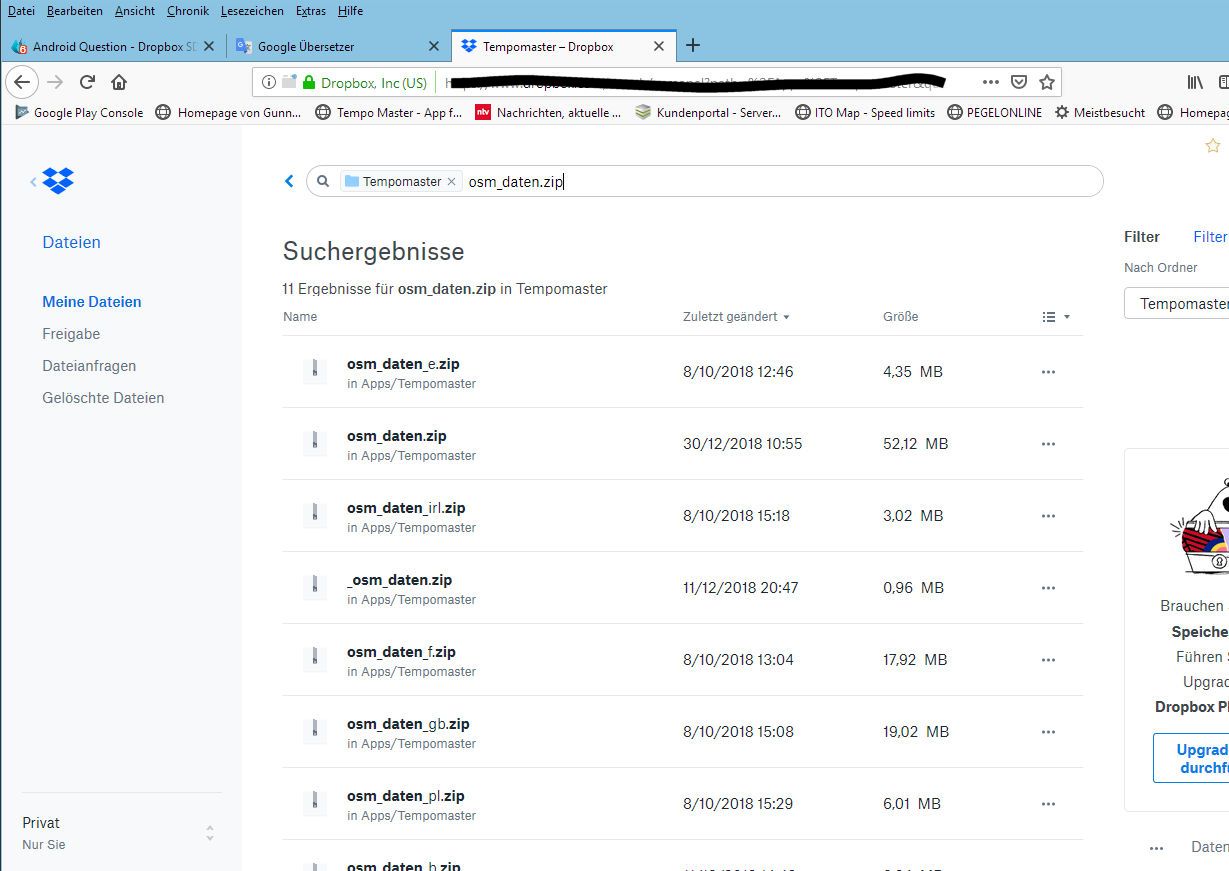Open the Nach Ordner Tempomaster dropdown
Screen dimensions: 1229x871
tap(1177, 303)
